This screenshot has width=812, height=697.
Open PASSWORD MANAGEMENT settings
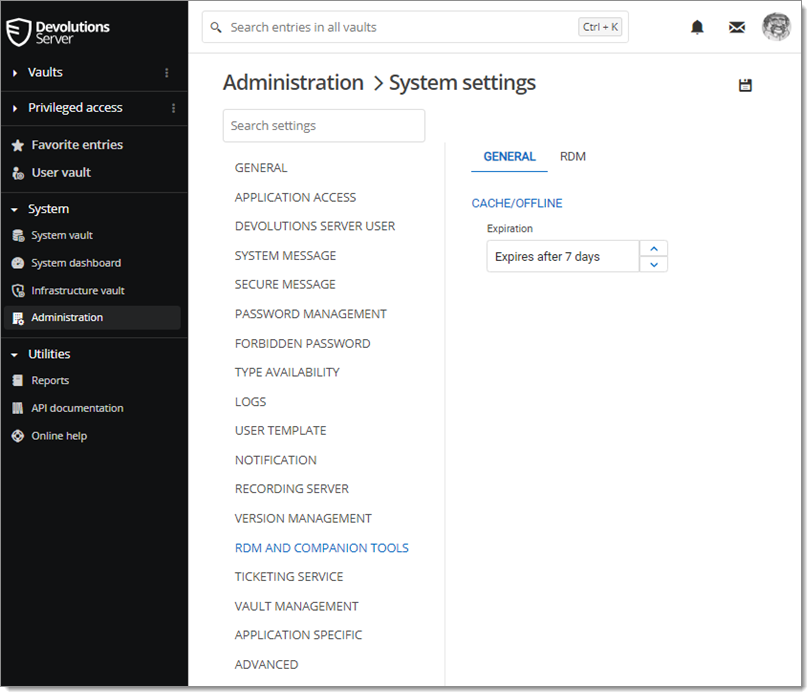[310, 314]
